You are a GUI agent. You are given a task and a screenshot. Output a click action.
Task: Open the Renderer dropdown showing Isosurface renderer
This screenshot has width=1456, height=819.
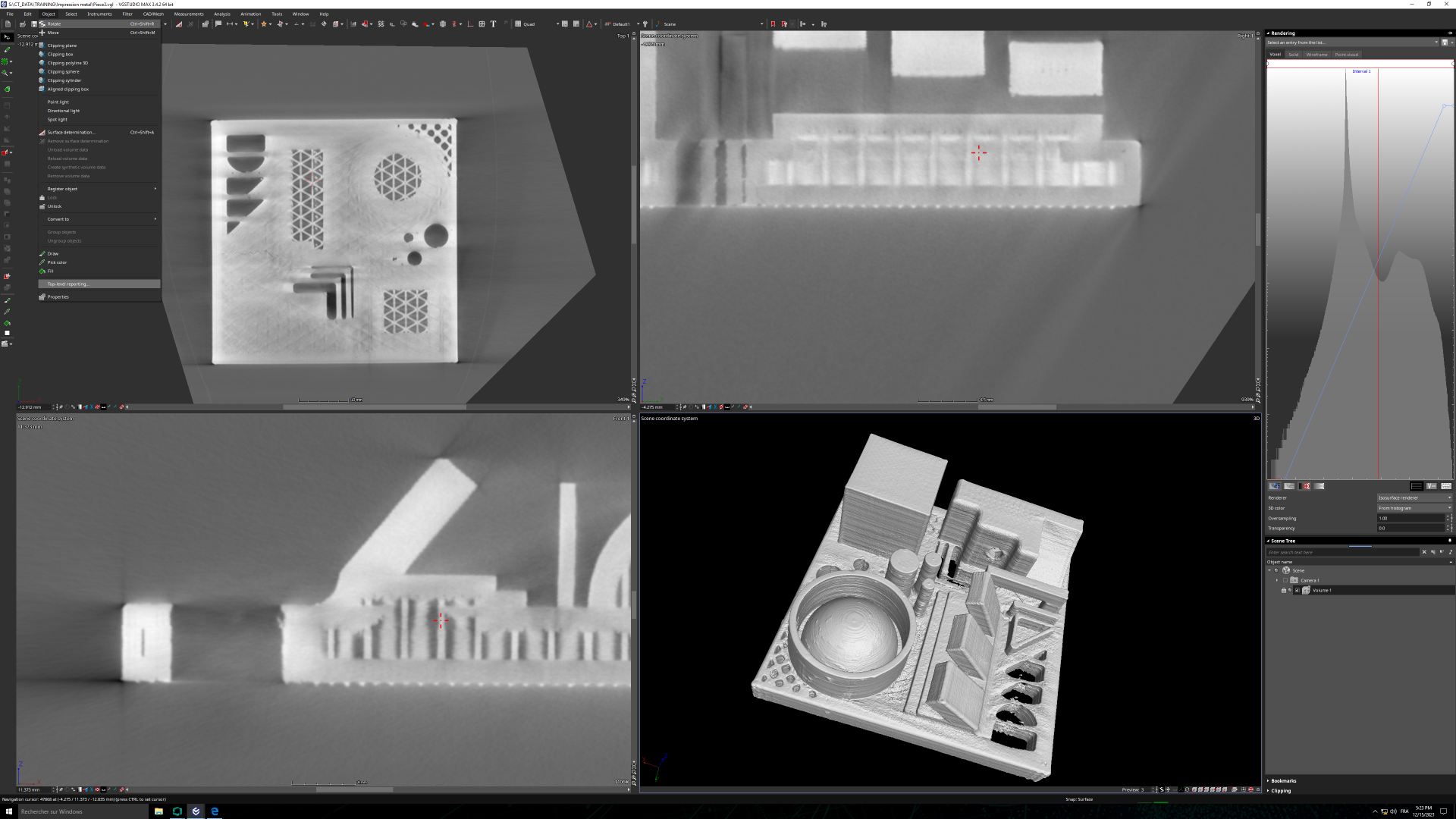1414,498
